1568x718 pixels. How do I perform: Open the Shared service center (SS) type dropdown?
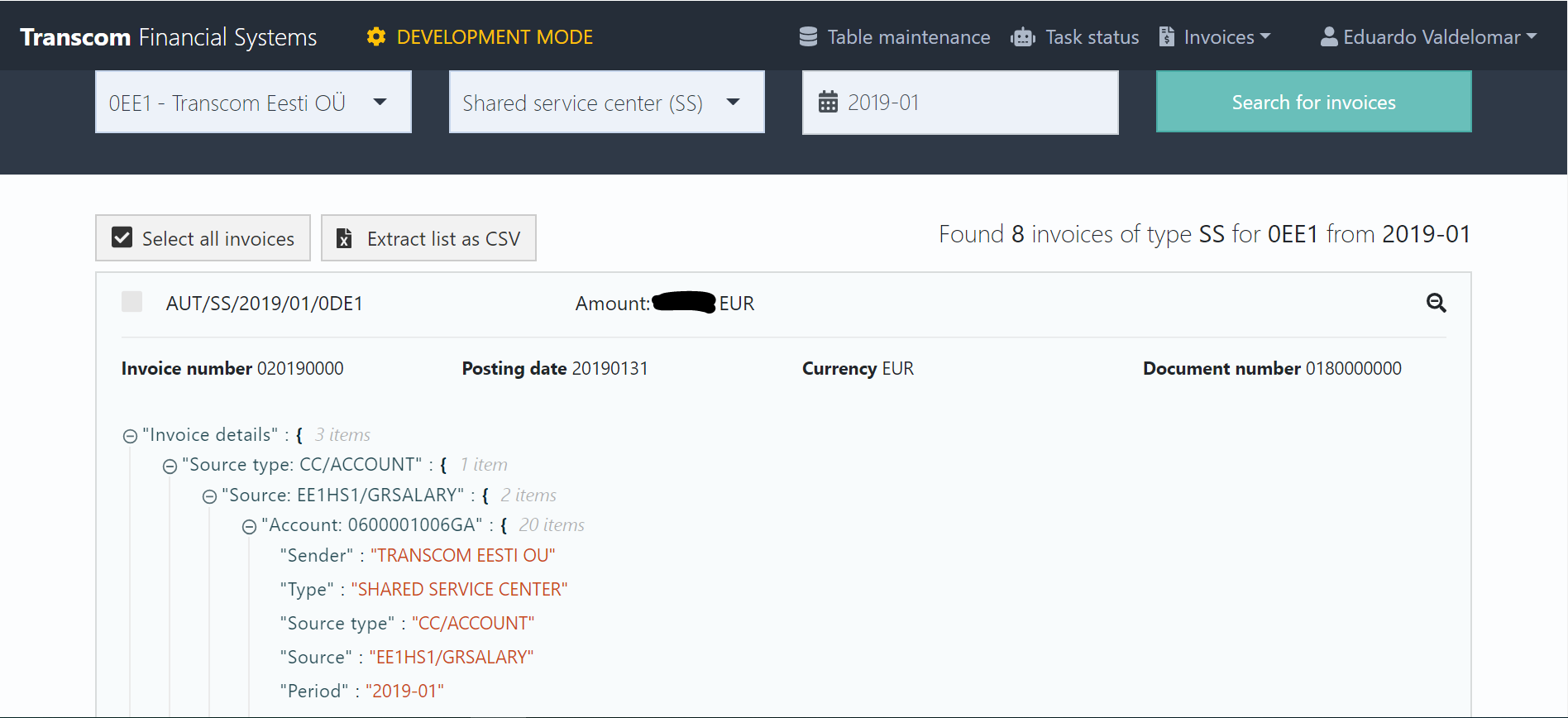(x=606, y=103)
